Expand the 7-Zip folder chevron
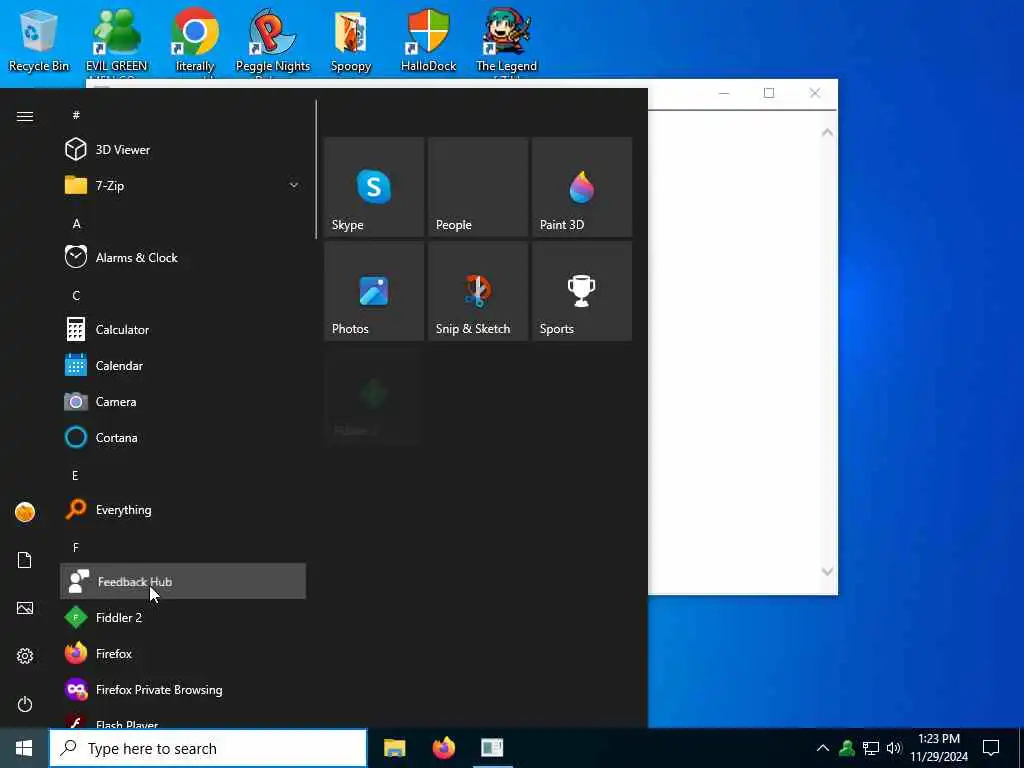Viewport: 1024px width, 768px height. click(x=294, y=185)
